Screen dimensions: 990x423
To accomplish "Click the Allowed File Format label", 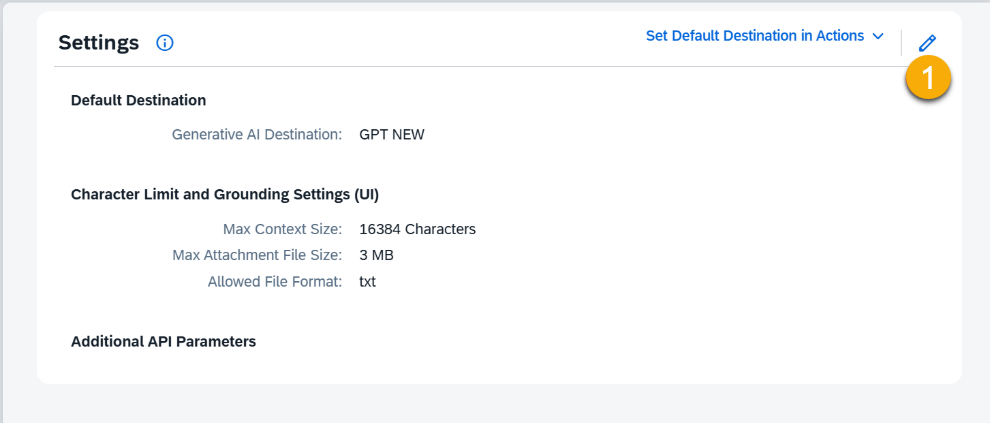I will point(275,282).
